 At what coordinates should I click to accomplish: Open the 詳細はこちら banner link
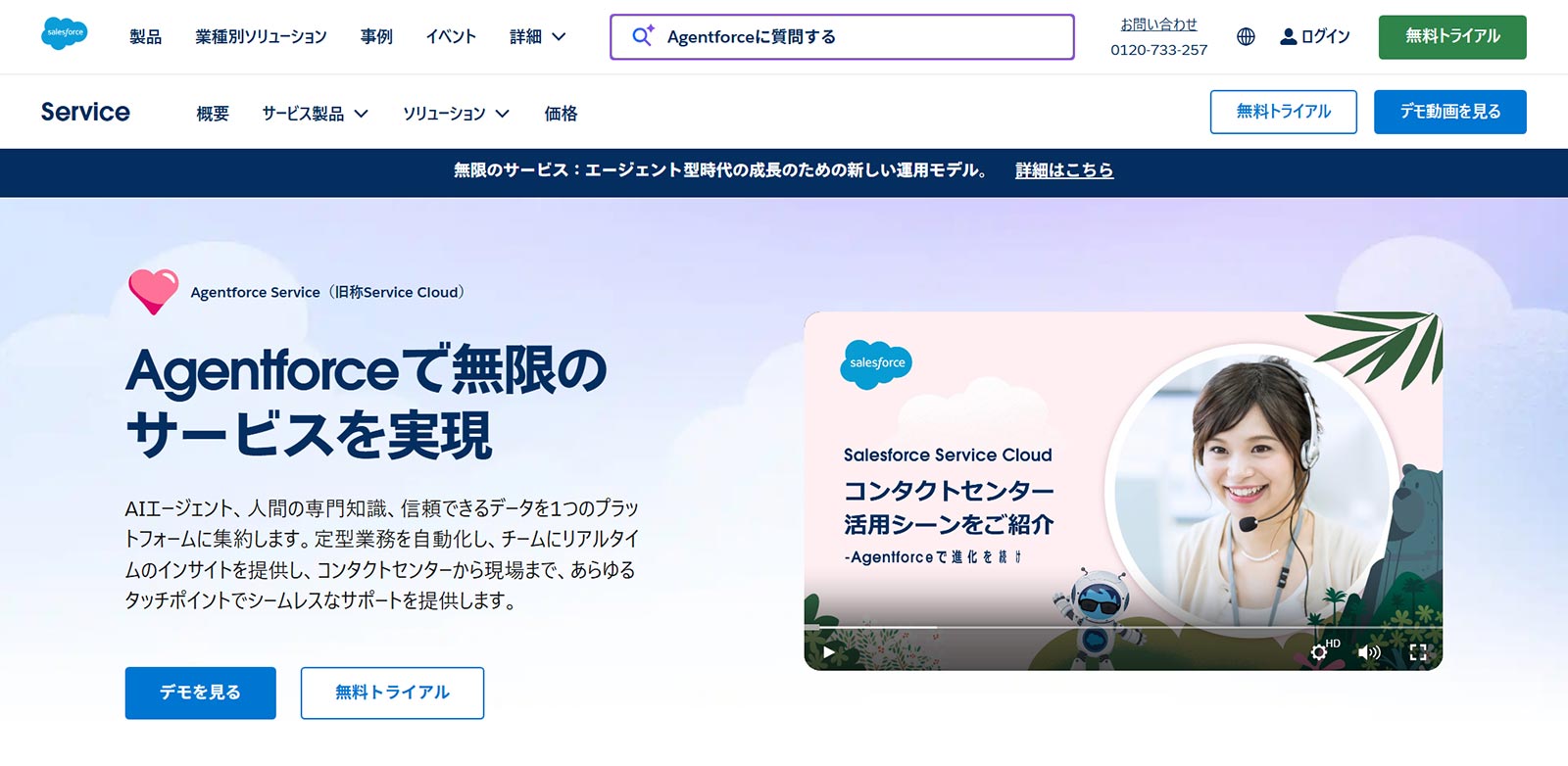[x=1064, y=170]
